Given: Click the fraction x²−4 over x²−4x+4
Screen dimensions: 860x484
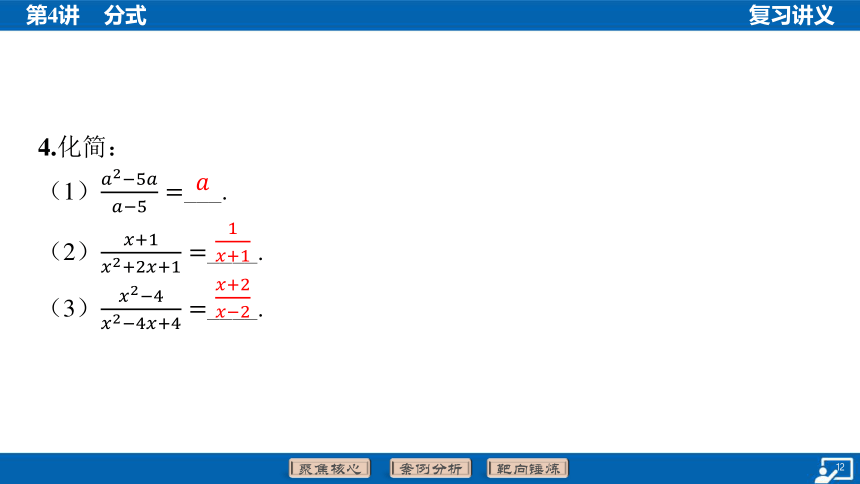Looking at the screenshot, I should [141, 309].
